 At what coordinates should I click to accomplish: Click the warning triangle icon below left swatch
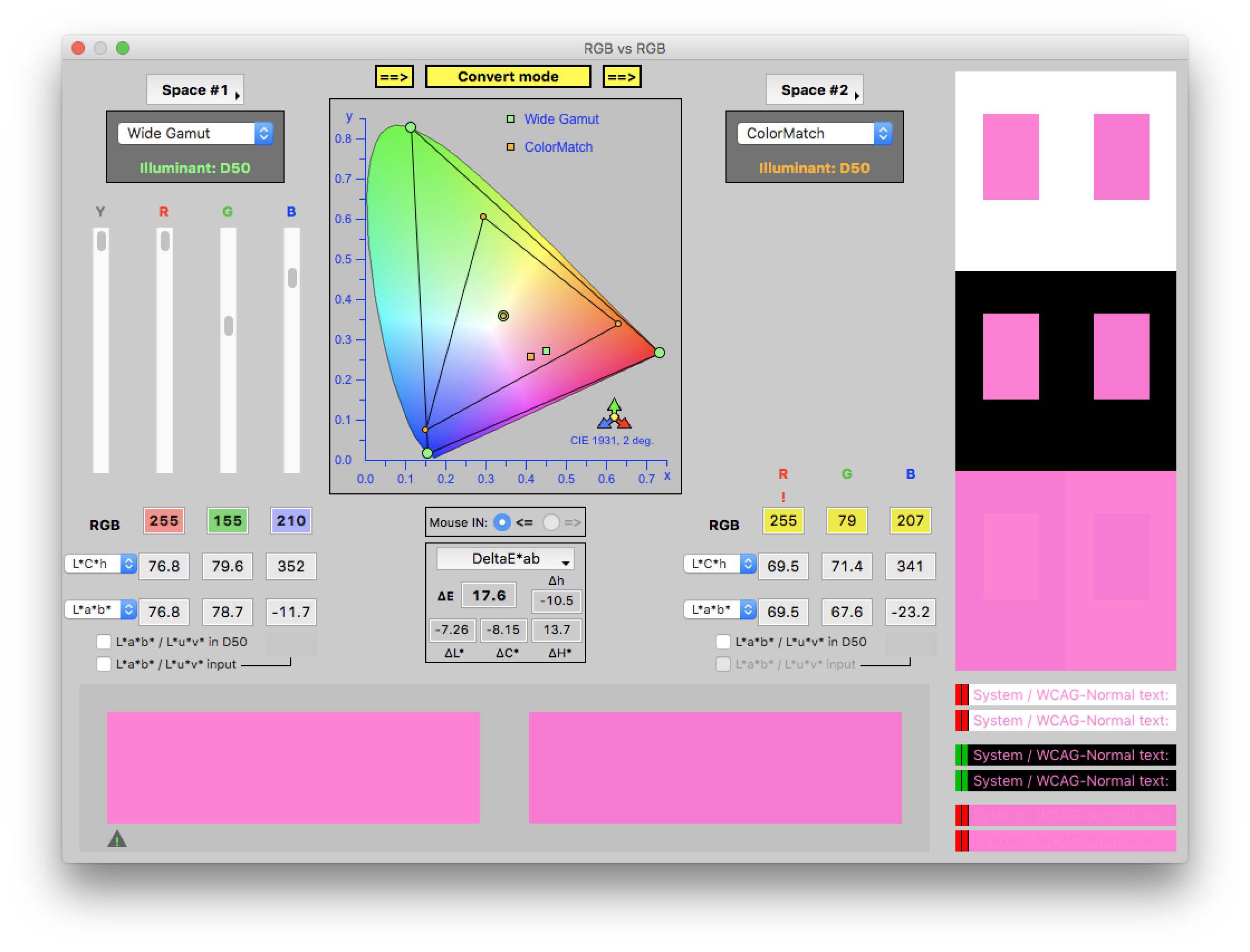point(117,839)
